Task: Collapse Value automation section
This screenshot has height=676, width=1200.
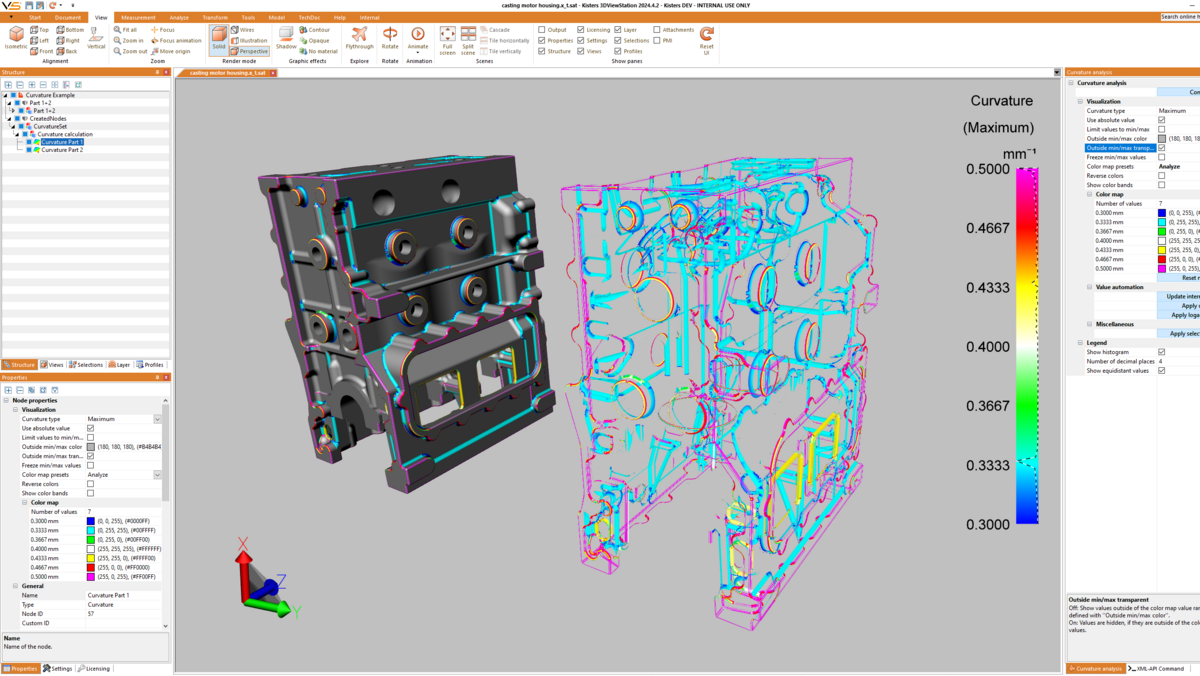Action: (x=1090, y=287)
